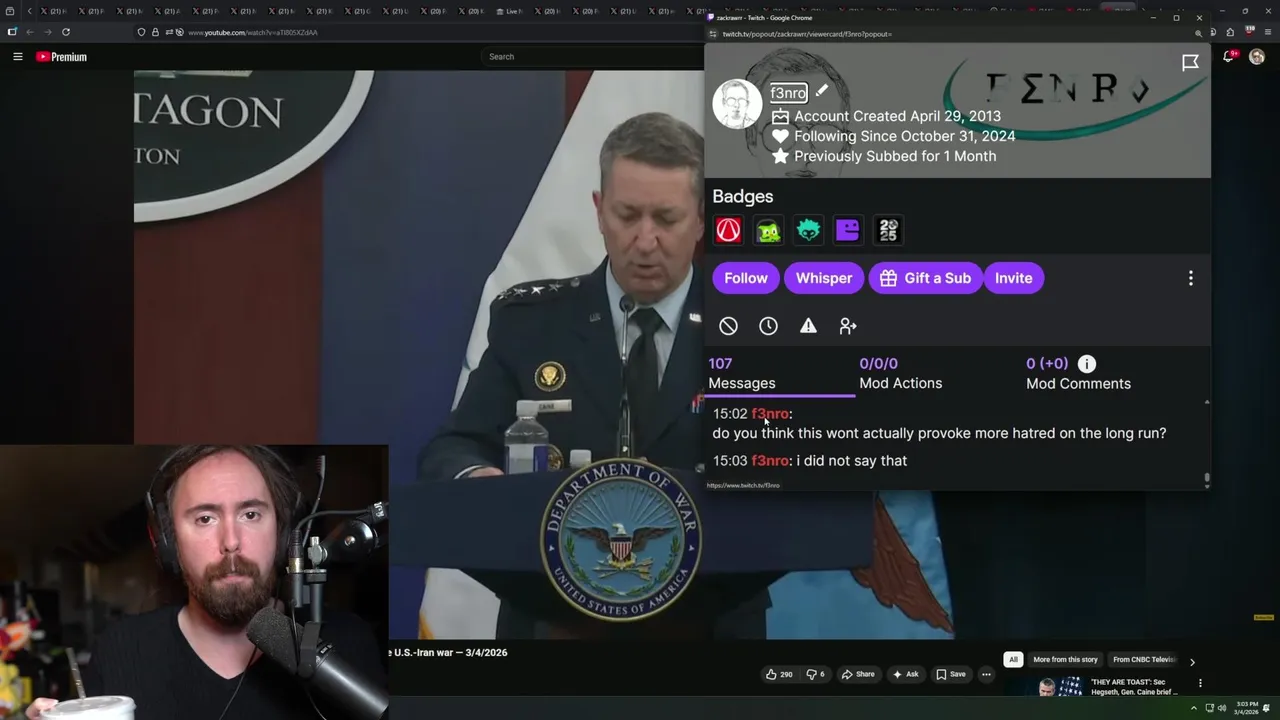1280x720 pixels.
Task: Dislike the video with thumbs down
Action: tap(816, 674)
